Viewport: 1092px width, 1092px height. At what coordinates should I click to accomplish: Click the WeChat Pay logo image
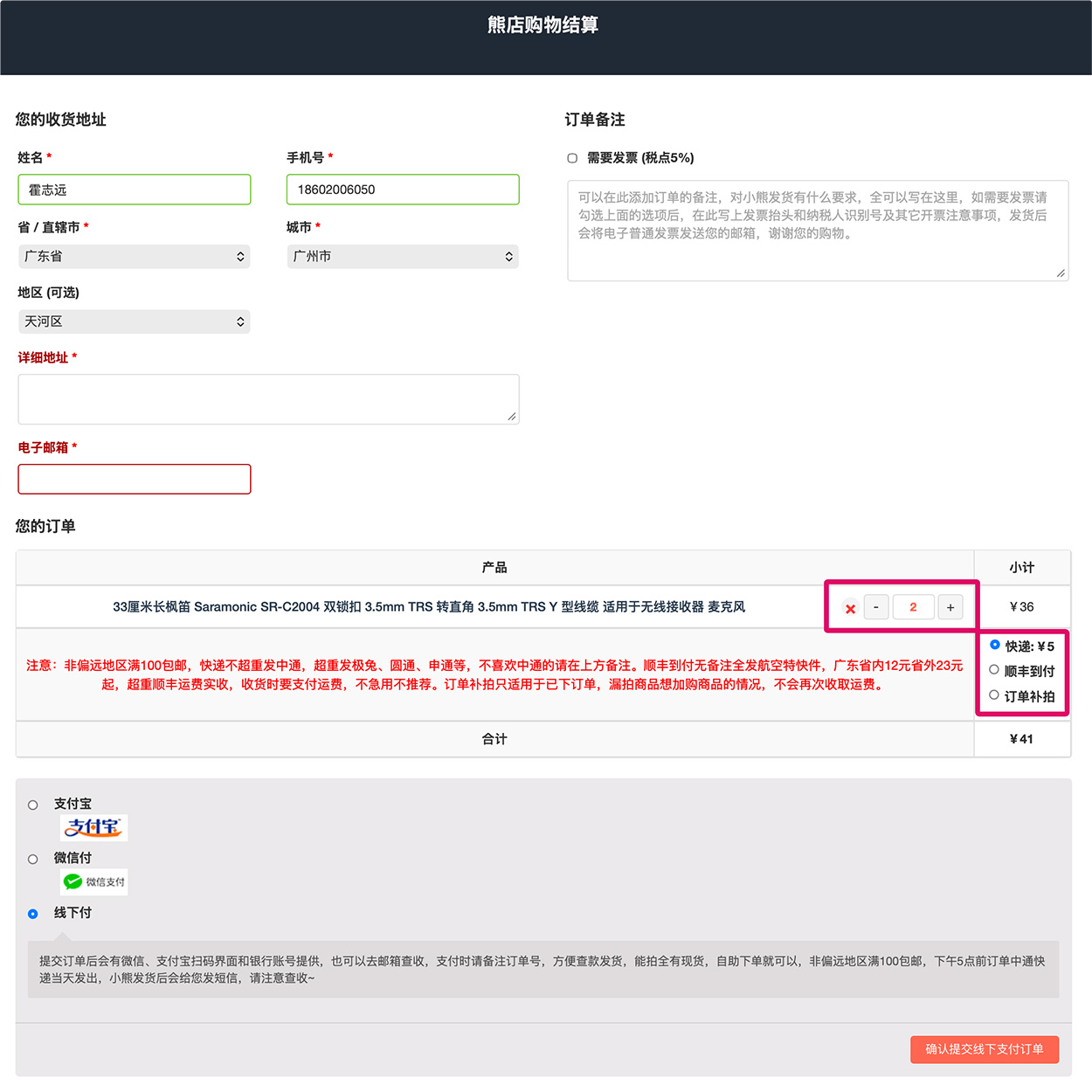pos(94,881)
